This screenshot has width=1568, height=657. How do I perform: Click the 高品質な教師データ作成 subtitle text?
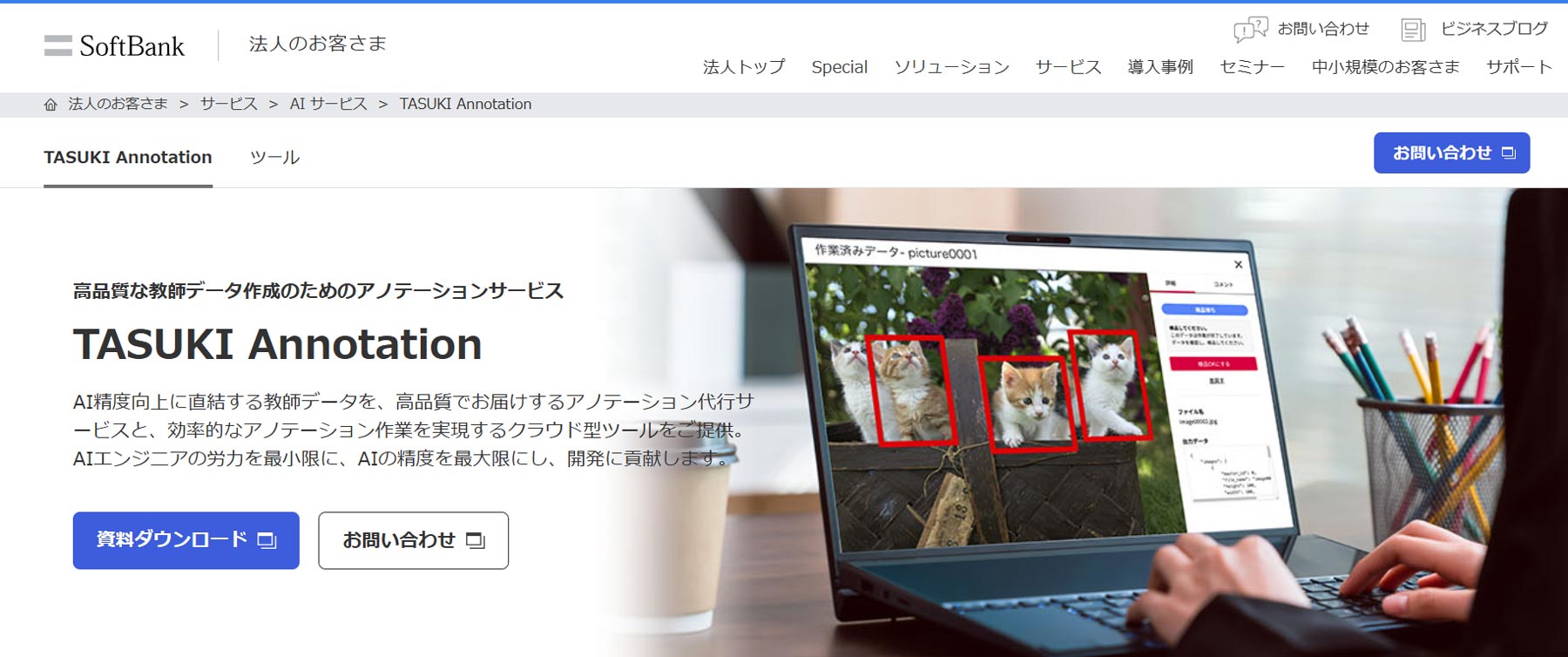318,291
